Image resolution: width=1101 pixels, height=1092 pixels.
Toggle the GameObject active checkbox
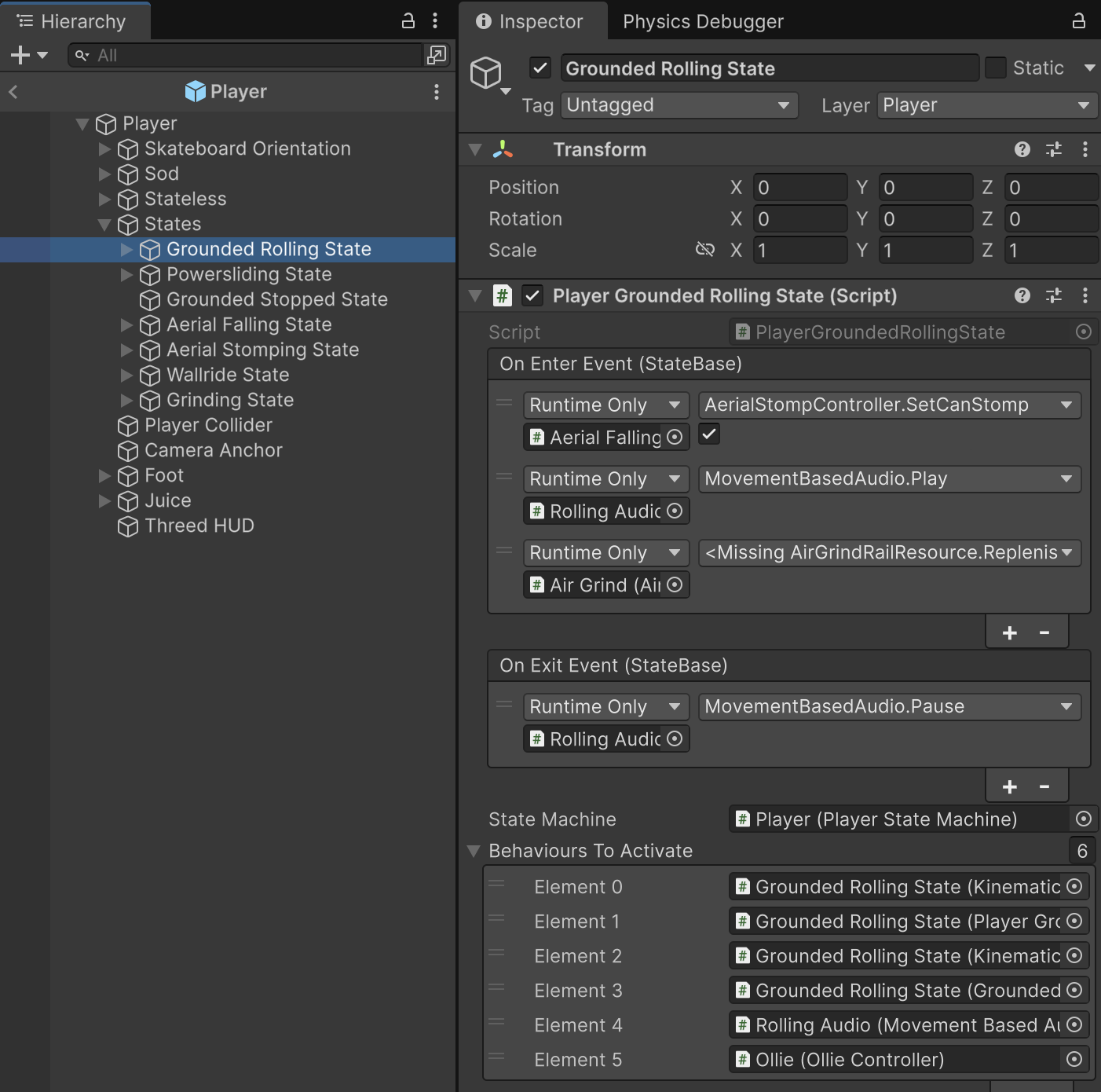[540, 68]
